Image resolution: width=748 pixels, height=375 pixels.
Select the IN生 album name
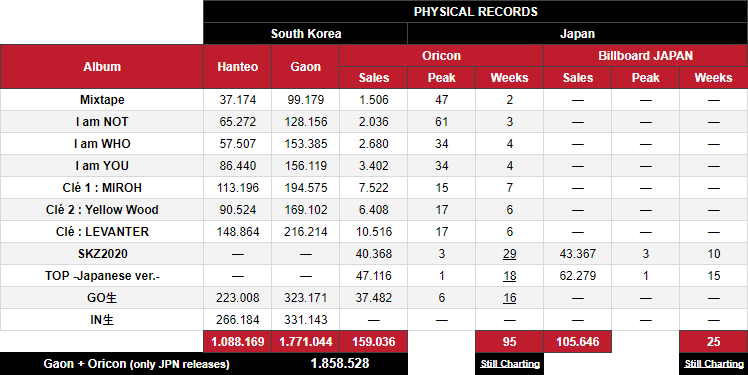point(102,320)
